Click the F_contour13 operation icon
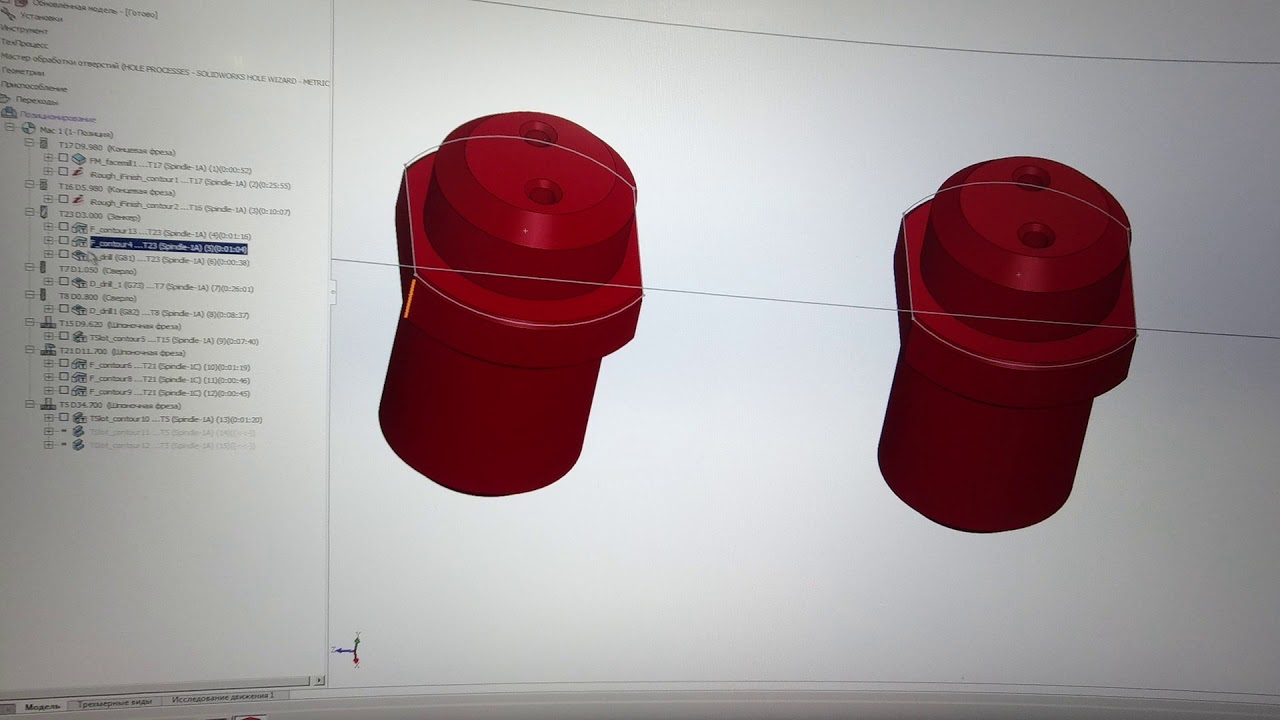 coord(78,229)
